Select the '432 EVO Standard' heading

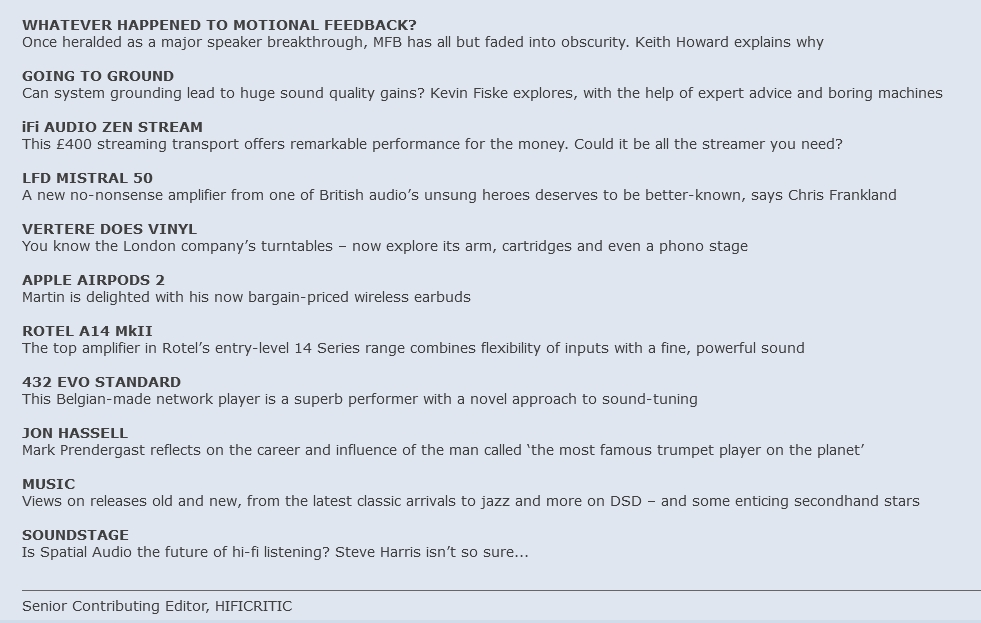point(101,382)
